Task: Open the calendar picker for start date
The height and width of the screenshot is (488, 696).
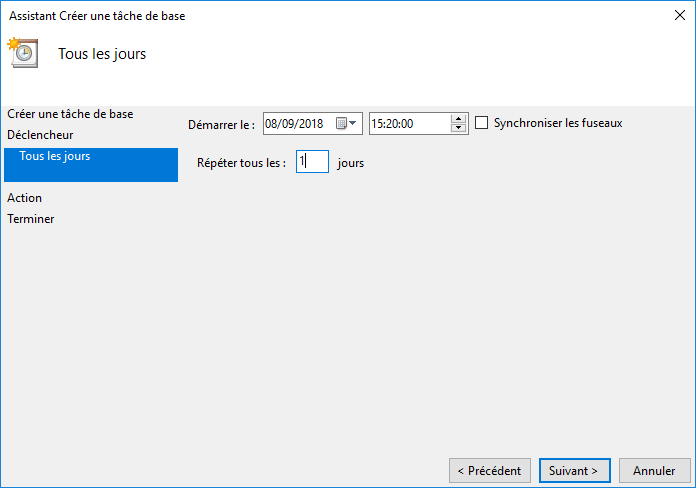Action: pyautogui.click(x=346, y=123)
